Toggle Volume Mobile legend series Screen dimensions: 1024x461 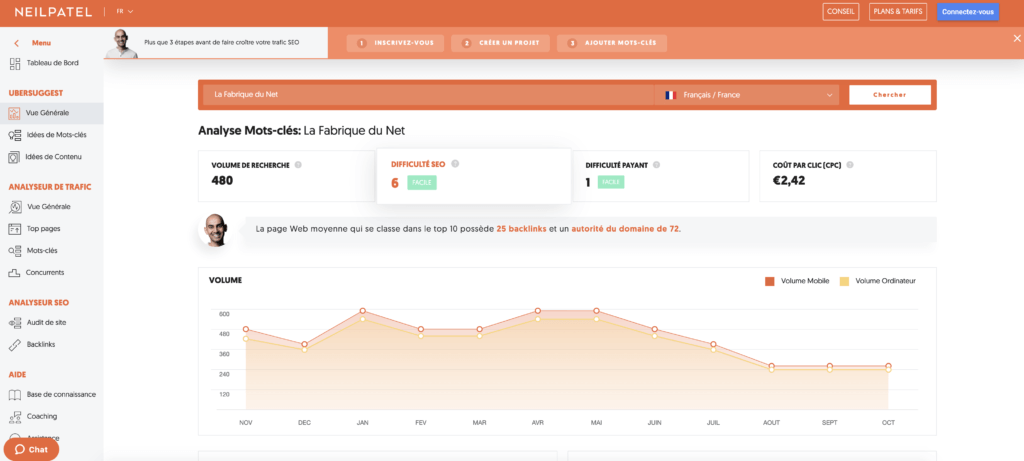770,281
